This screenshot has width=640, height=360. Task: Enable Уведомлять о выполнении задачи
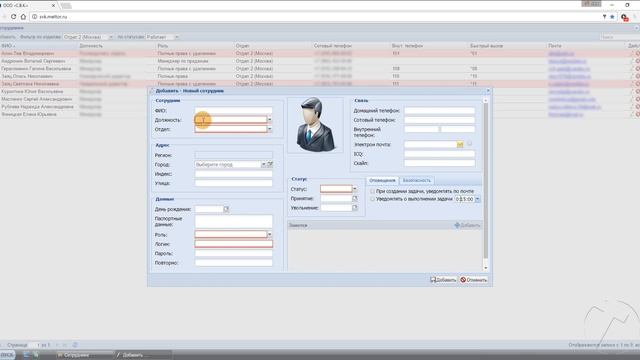[372, 199]
